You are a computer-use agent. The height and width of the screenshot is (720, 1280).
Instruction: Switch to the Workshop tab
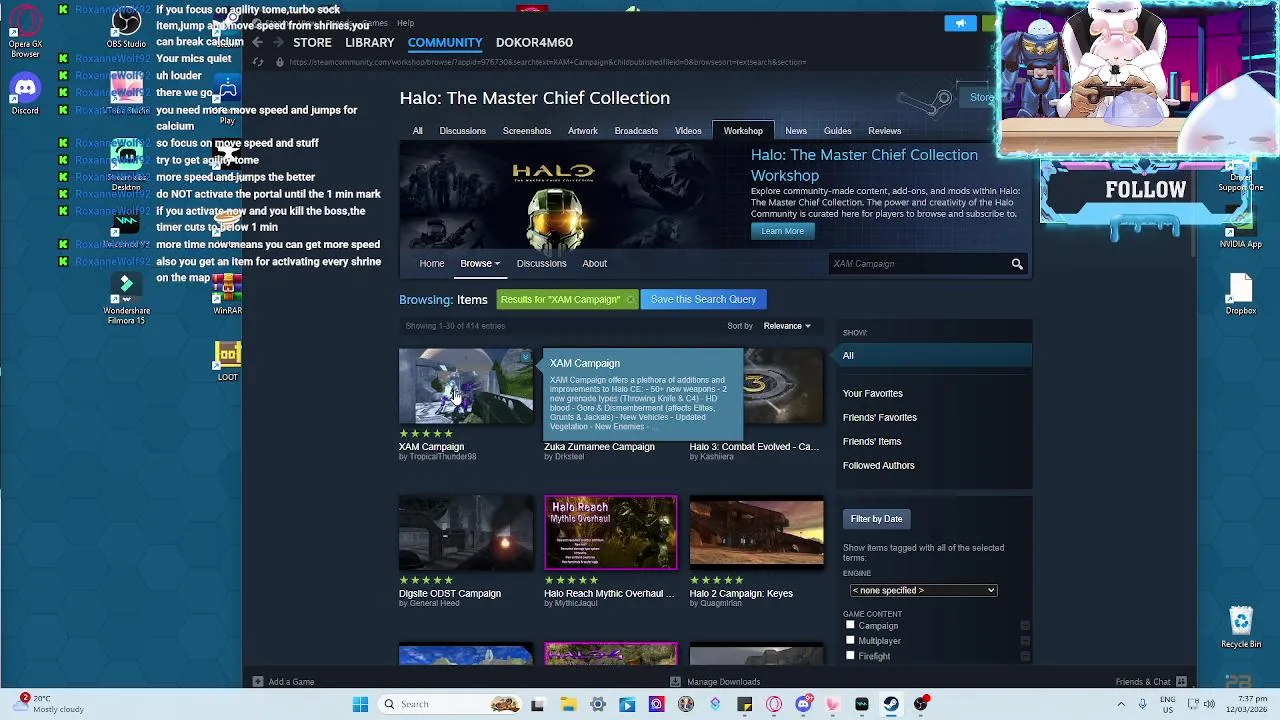(743, 131)
